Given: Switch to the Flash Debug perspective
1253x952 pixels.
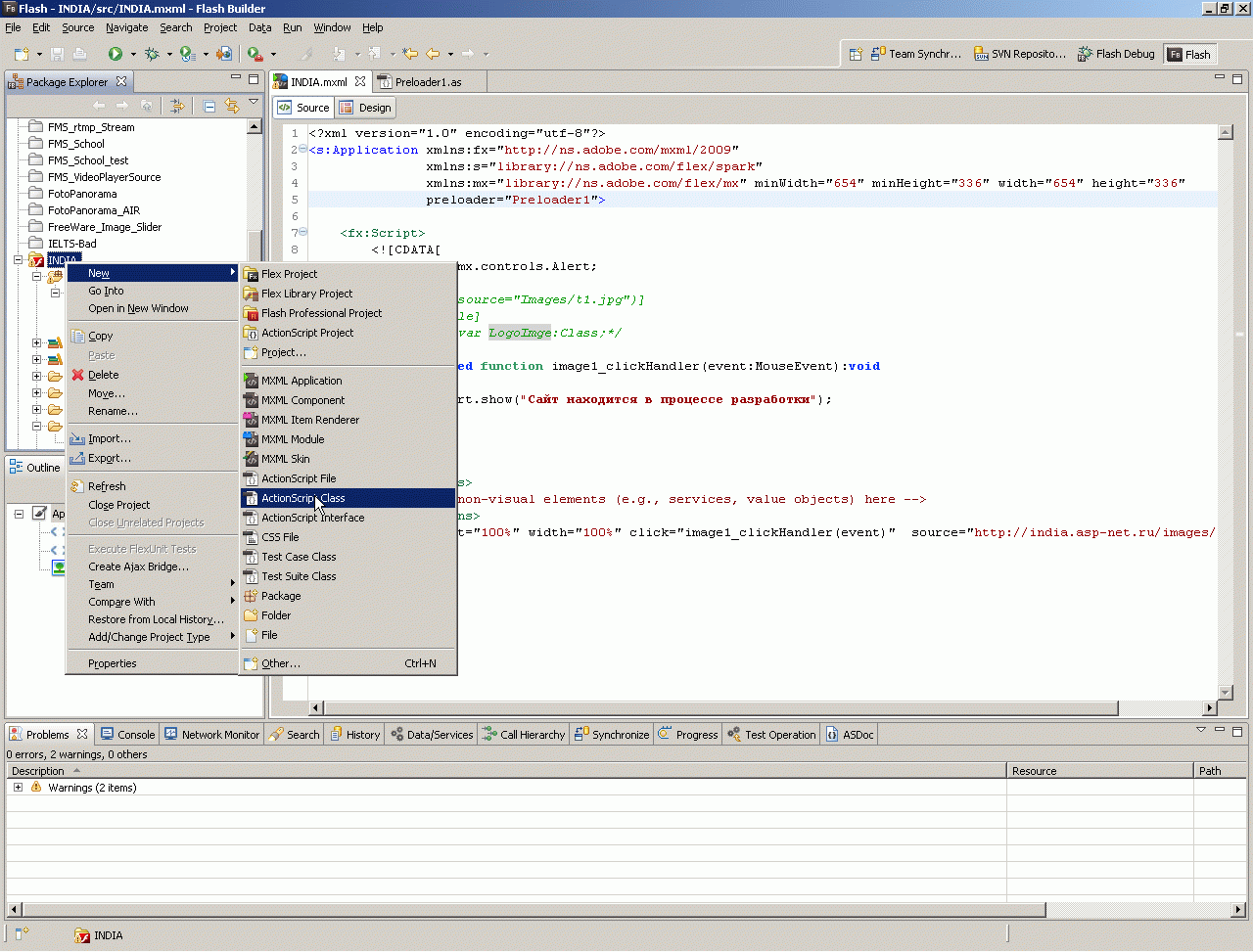Looking at the screenshot, I should [x=1116, y=54].
